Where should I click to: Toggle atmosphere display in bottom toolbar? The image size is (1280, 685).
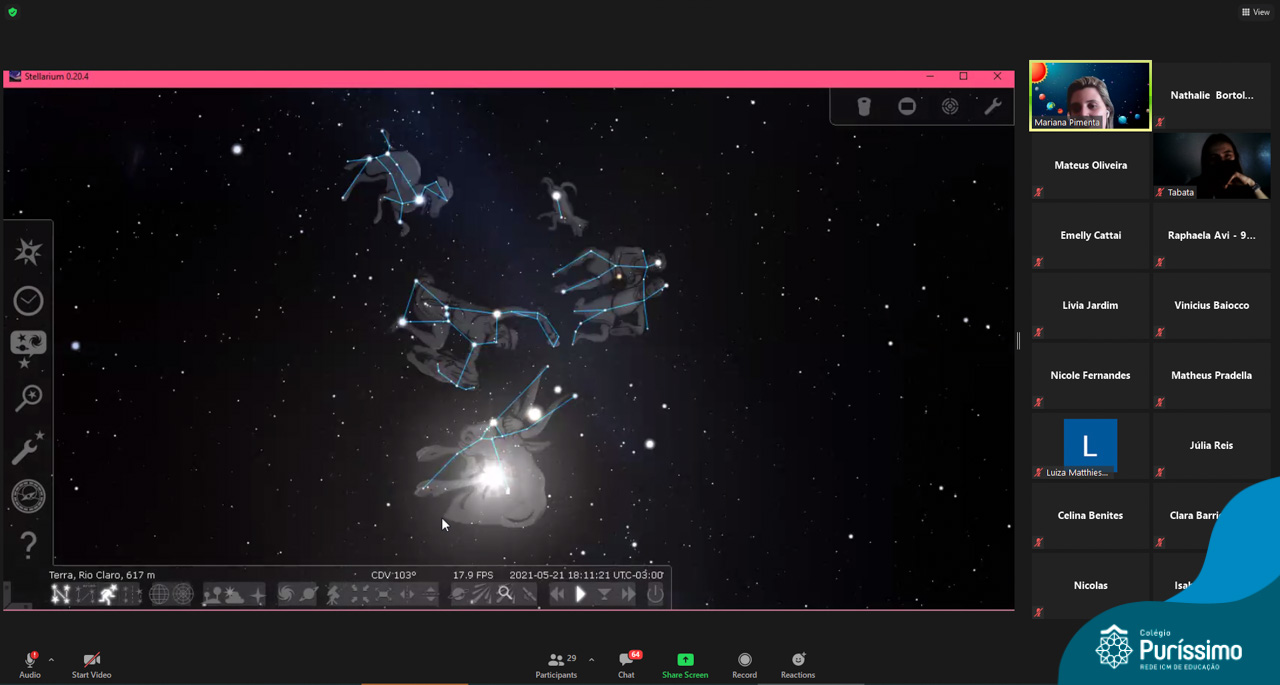[x=235, y=595]
